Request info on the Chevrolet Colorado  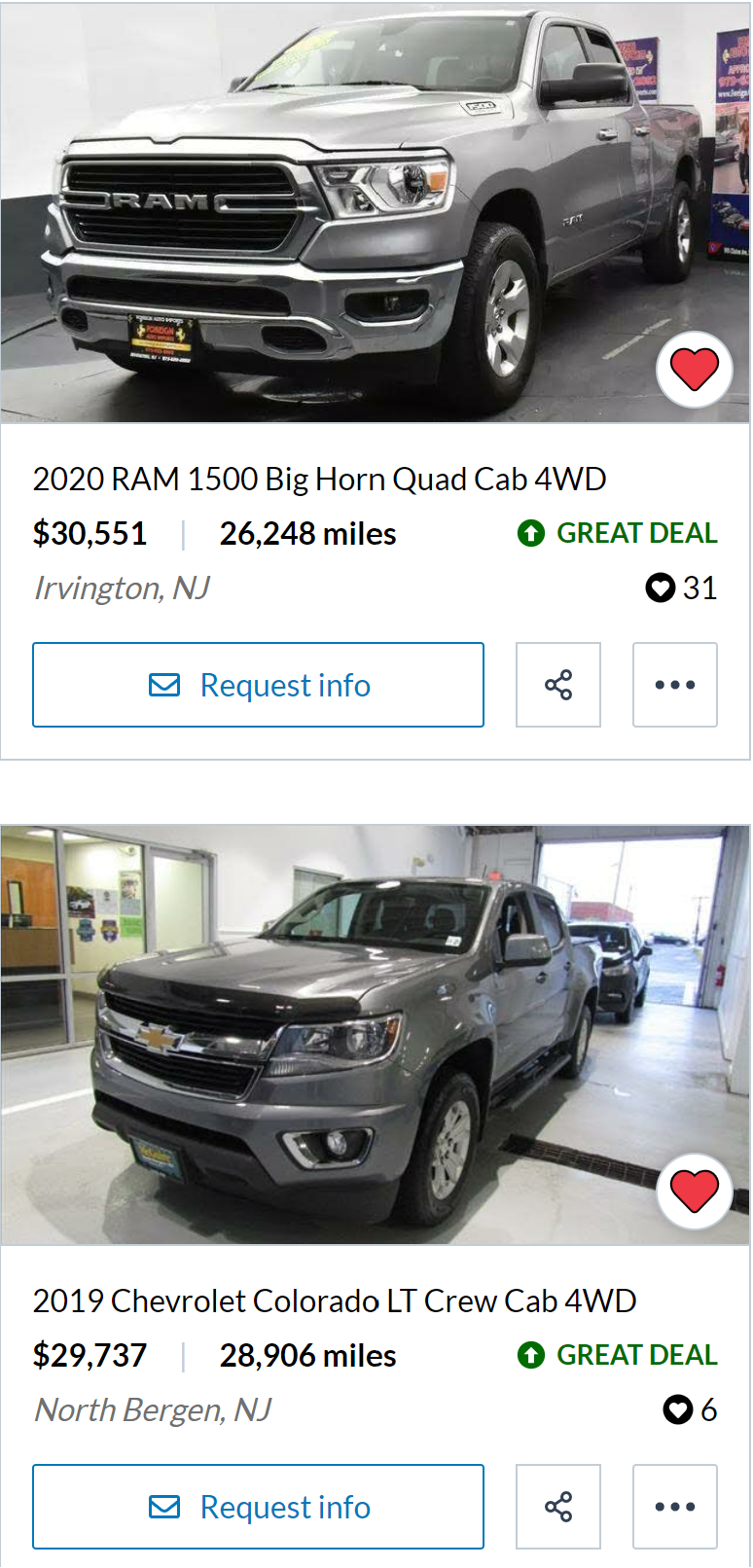click(x=258, y=1507)
